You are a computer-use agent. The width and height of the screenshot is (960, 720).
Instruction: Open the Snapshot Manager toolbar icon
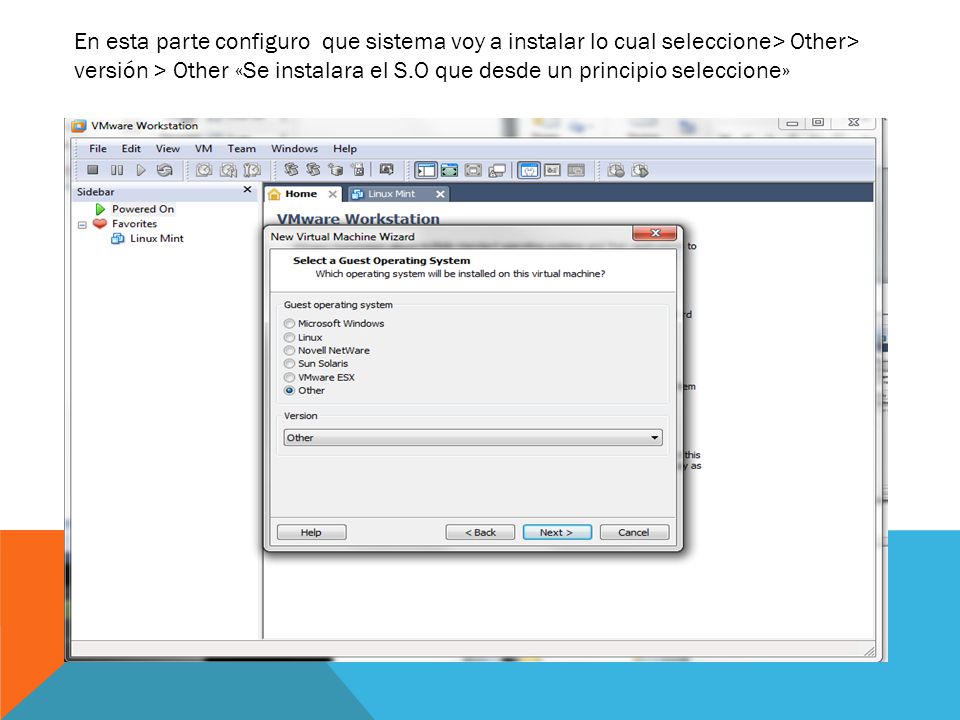point(252,170)
